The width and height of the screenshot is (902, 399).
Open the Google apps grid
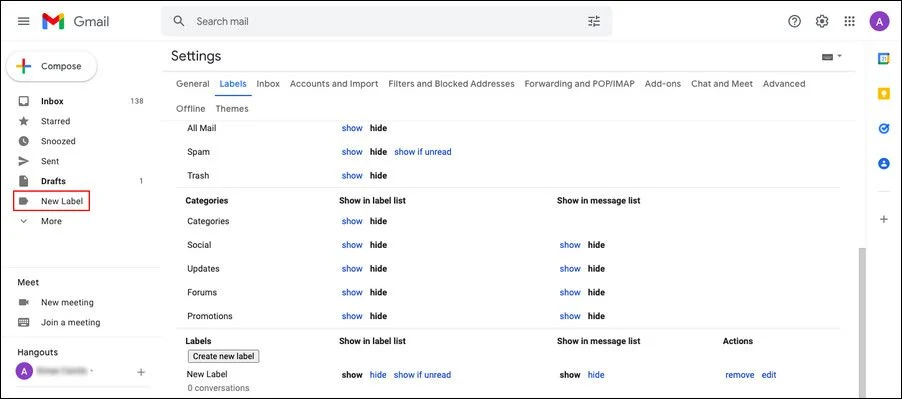[850, 21]
